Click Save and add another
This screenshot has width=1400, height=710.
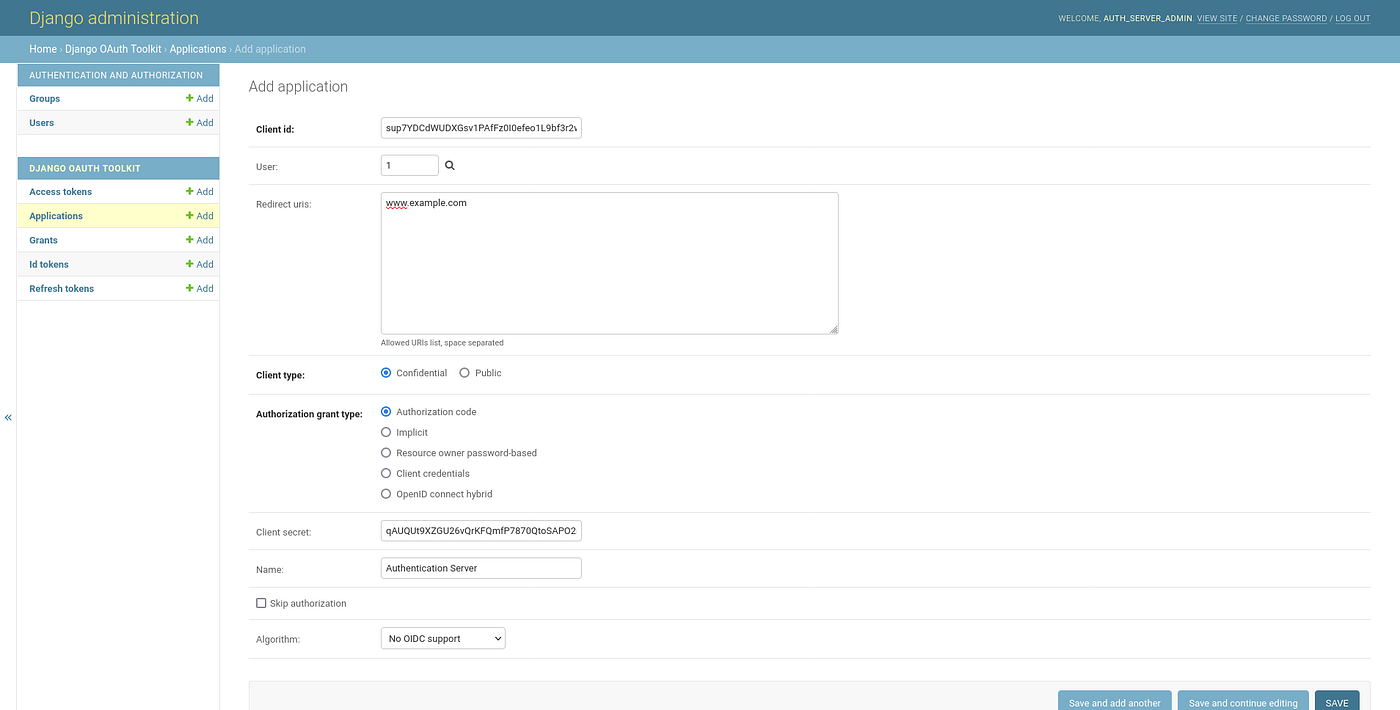(x=1114, y=701)
